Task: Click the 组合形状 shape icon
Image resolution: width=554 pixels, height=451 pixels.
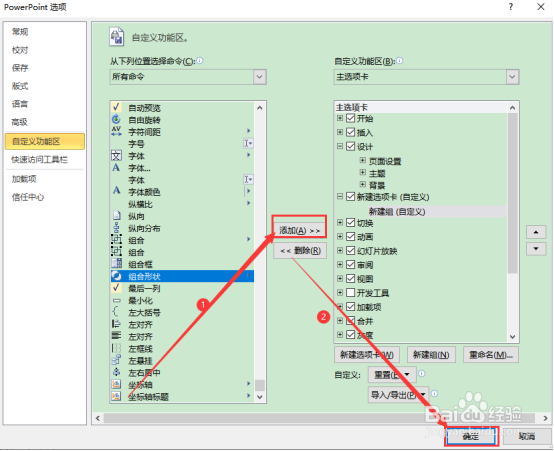Action: point(116,276)
